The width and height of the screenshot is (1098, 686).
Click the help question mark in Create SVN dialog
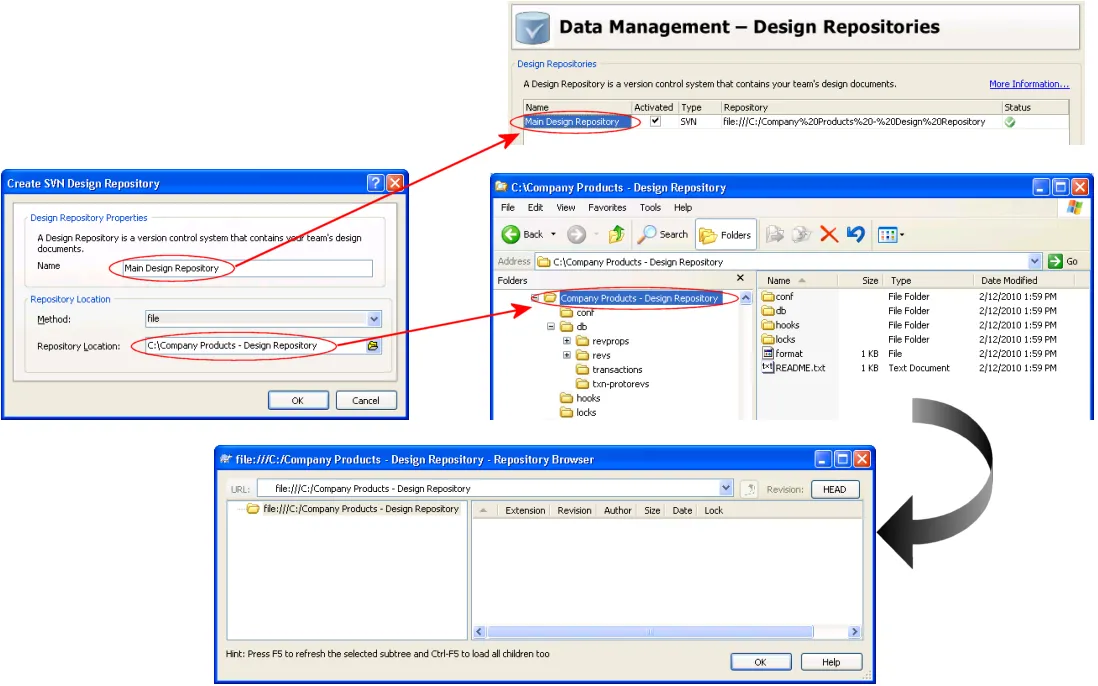[375, 183]
